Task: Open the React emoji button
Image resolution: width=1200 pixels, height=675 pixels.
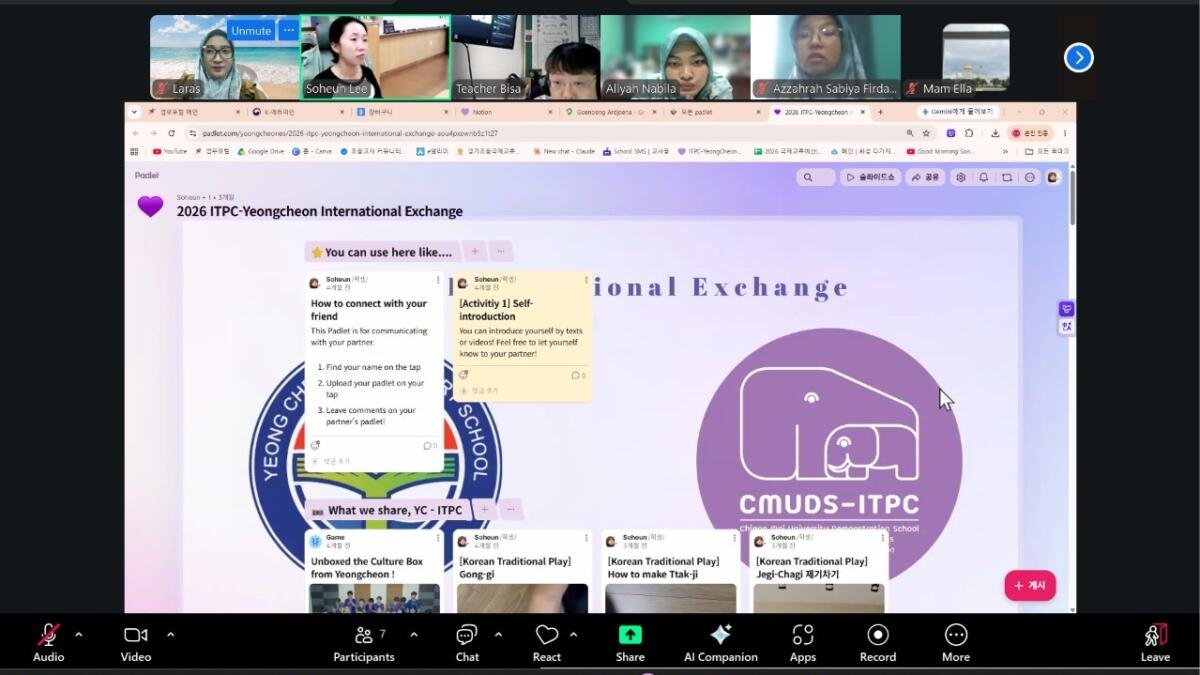Action: pyautogui.click(x=547, y=643)
